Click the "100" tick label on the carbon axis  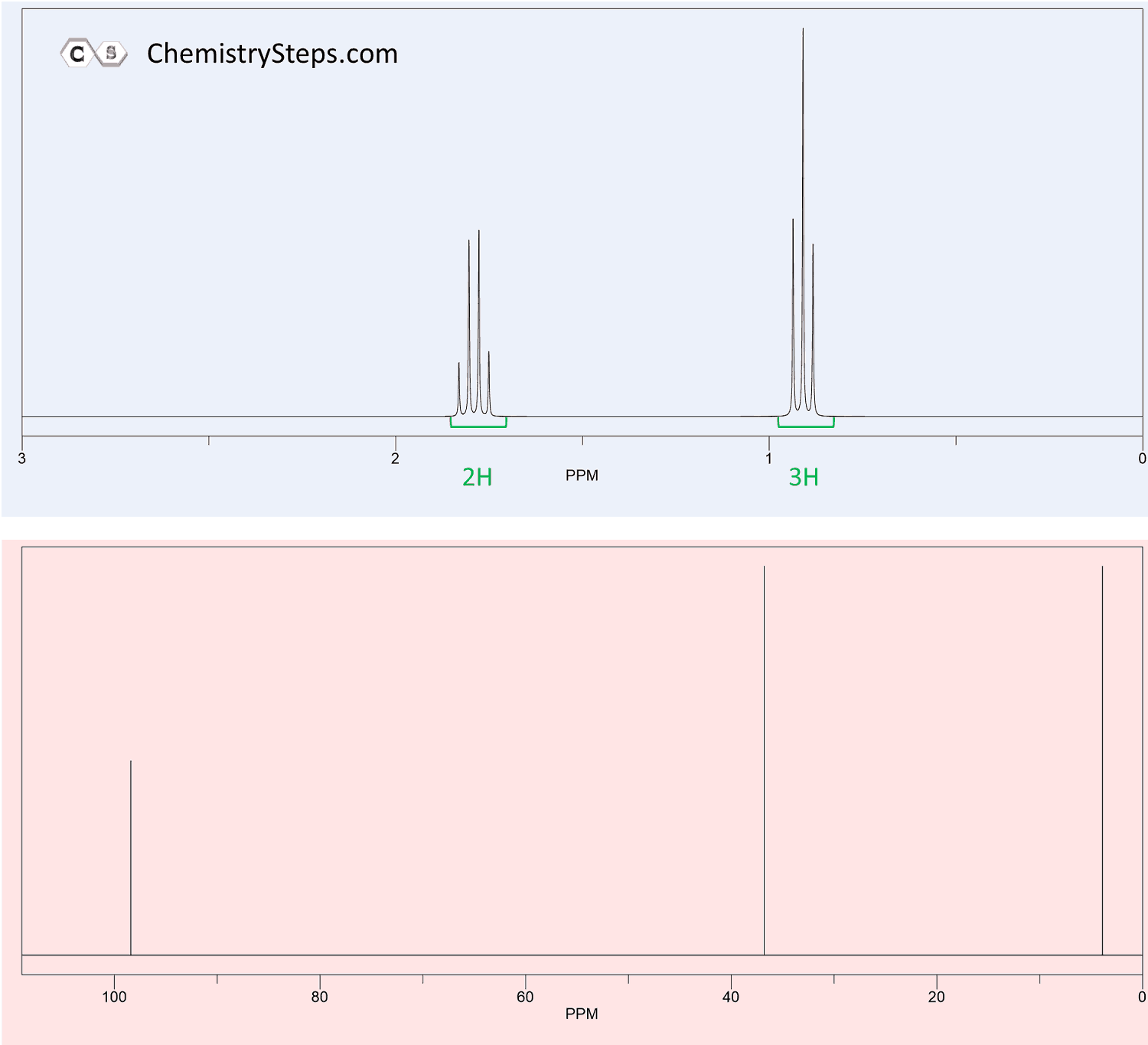(114, 997)
